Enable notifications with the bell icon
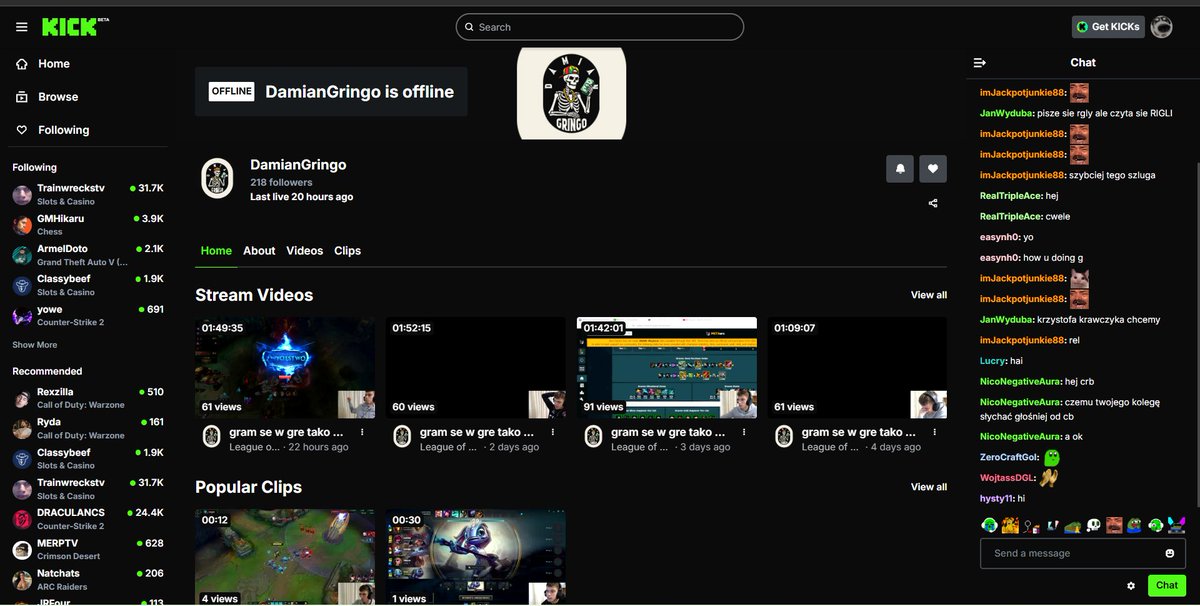Viewport: 1200px width, 606px height. tap(900, 169)
